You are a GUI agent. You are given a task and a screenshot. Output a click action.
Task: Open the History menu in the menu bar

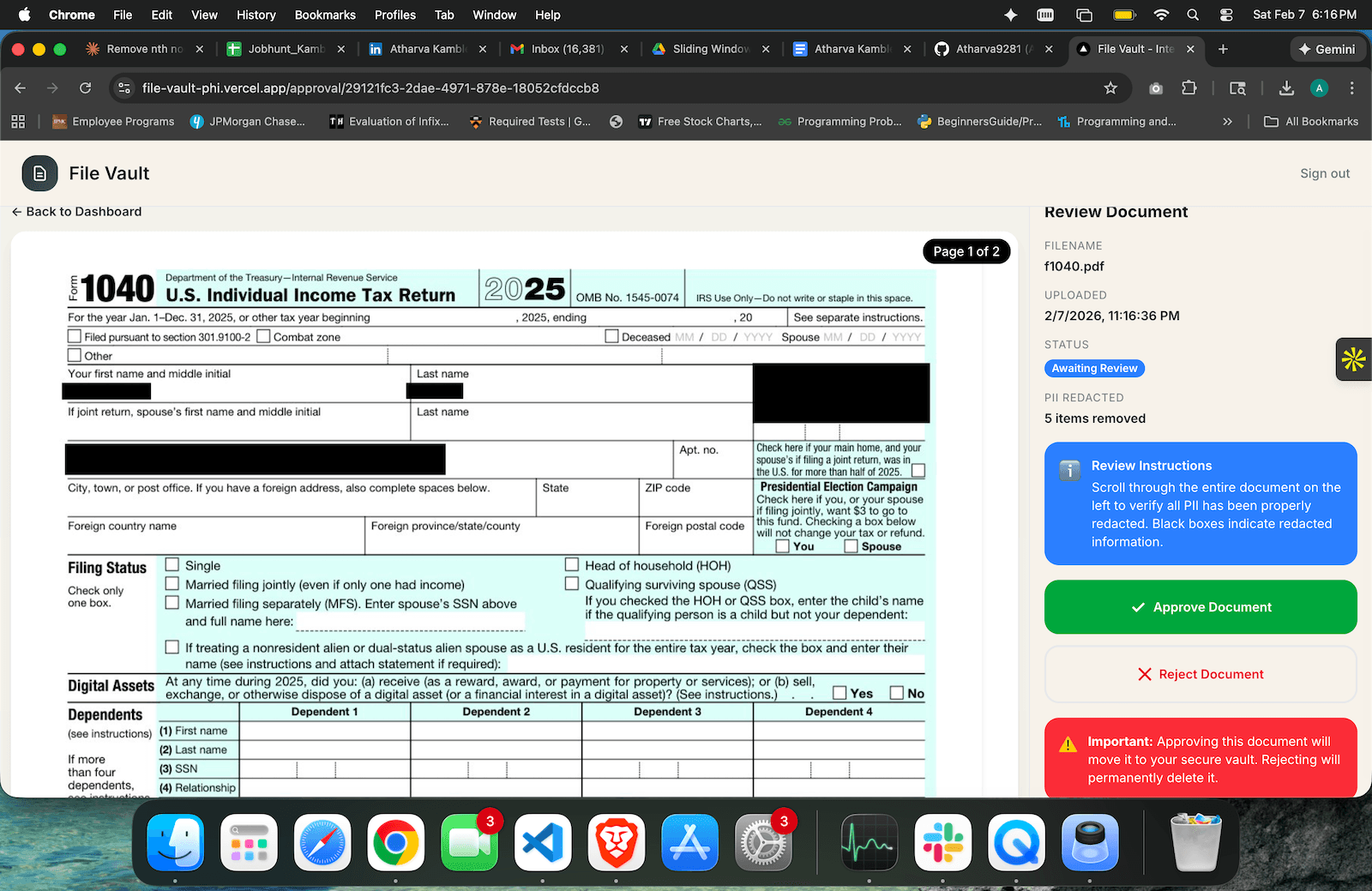(256, 15)
